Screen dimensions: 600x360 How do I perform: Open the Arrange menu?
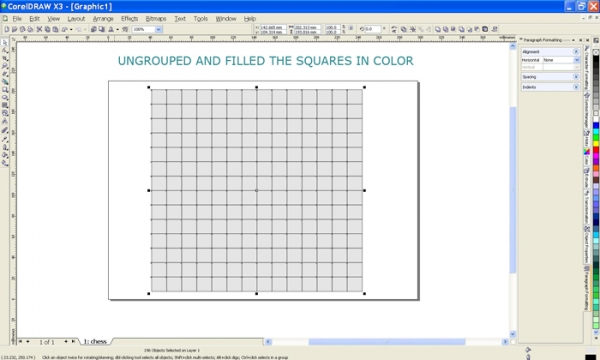(x=103, y=18)
